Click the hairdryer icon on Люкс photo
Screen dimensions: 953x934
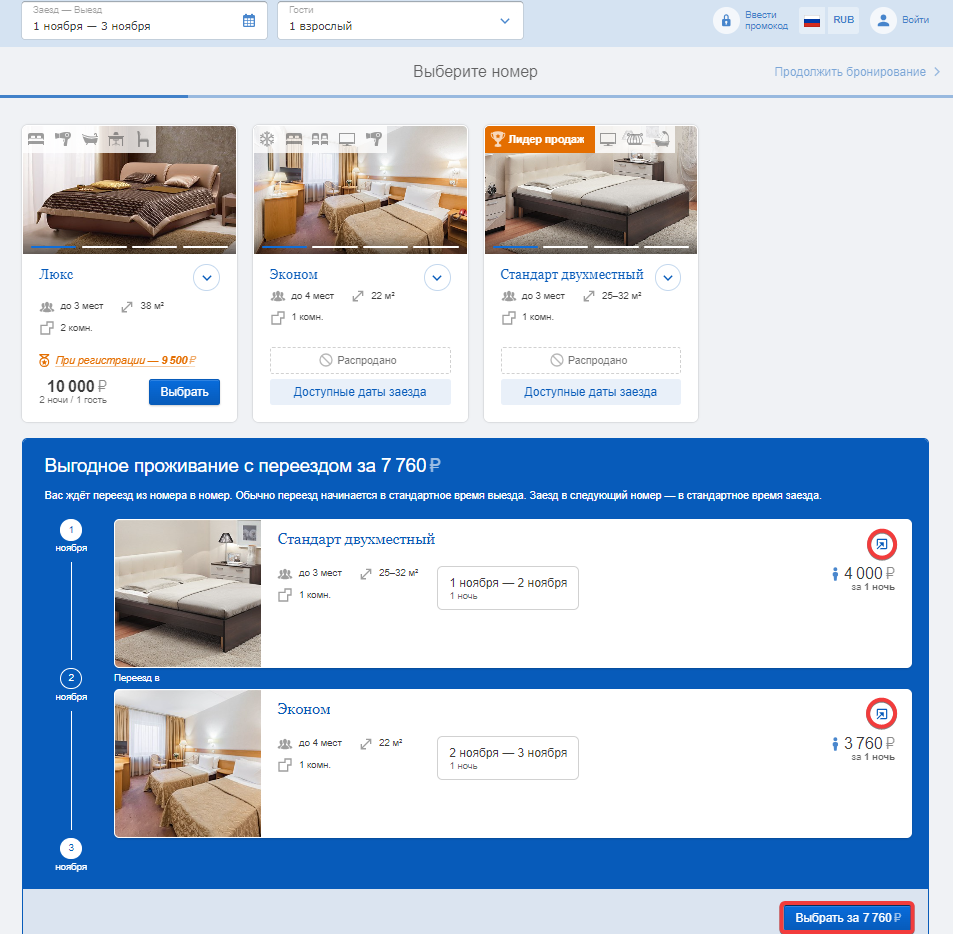point(63,139)
